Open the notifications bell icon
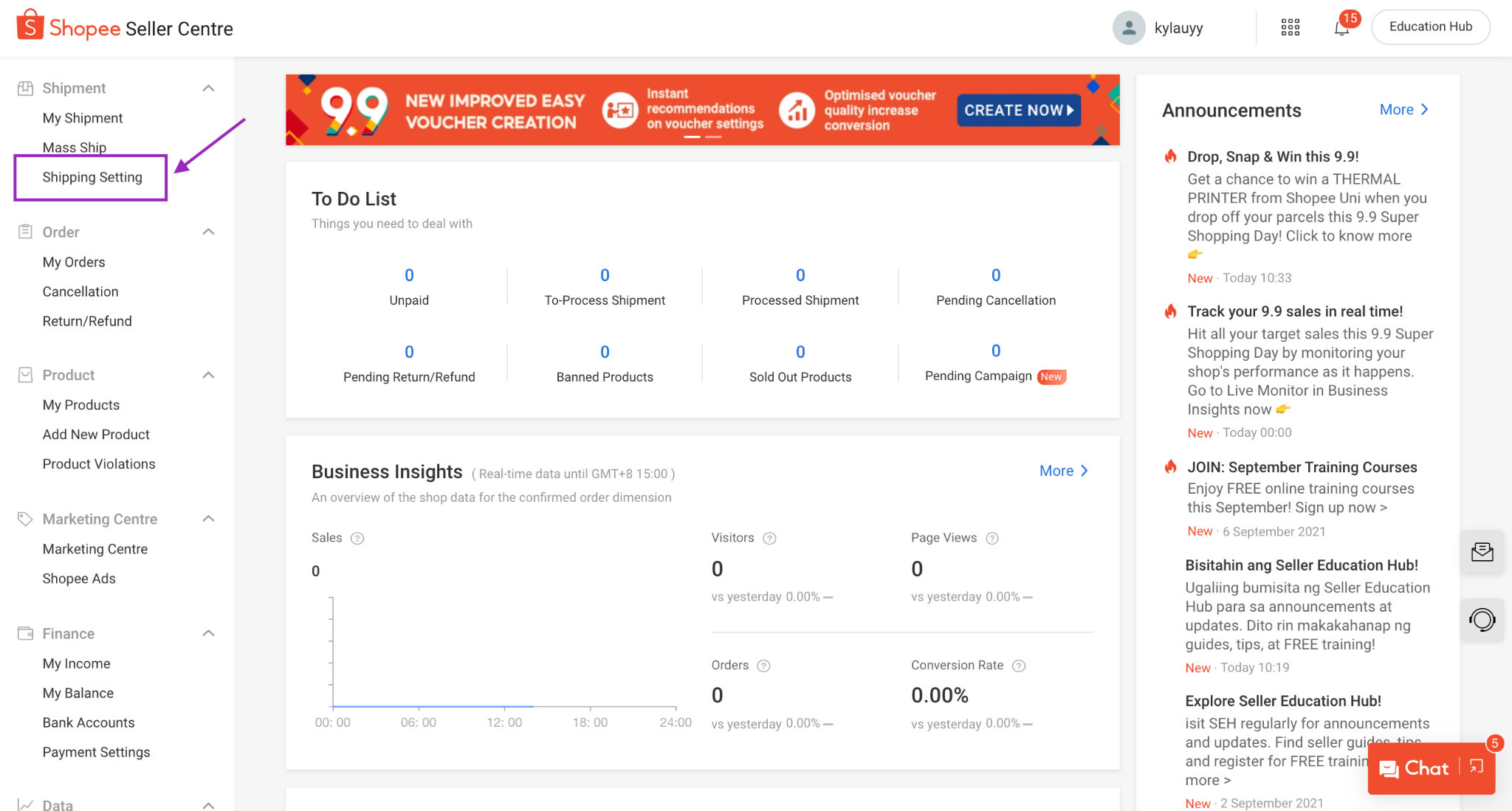1512x811 pixels. (x=1341, y=28)
